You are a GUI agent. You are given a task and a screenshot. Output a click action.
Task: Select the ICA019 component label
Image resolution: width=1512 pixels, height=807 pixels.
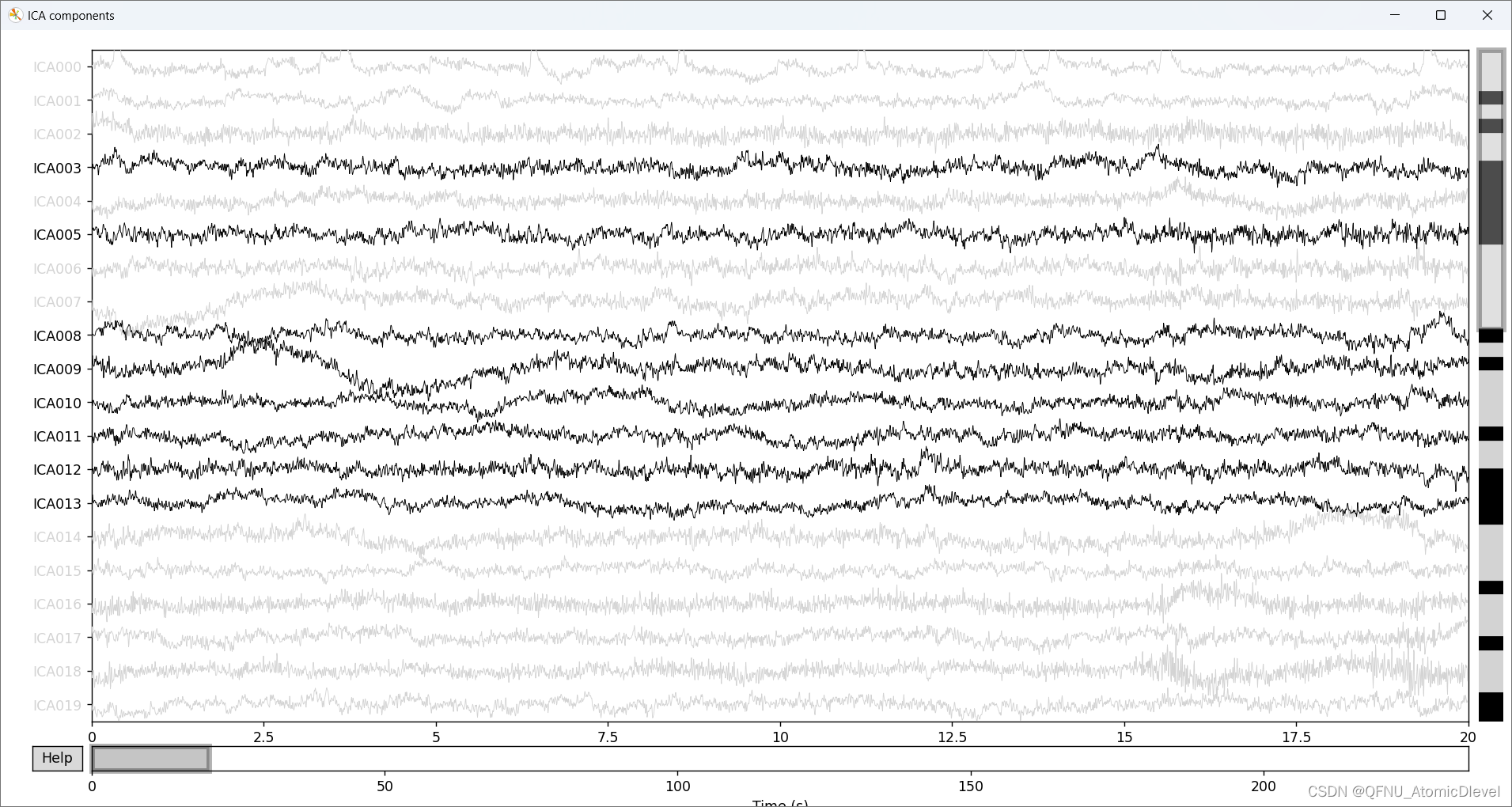[x=57, y=706]
